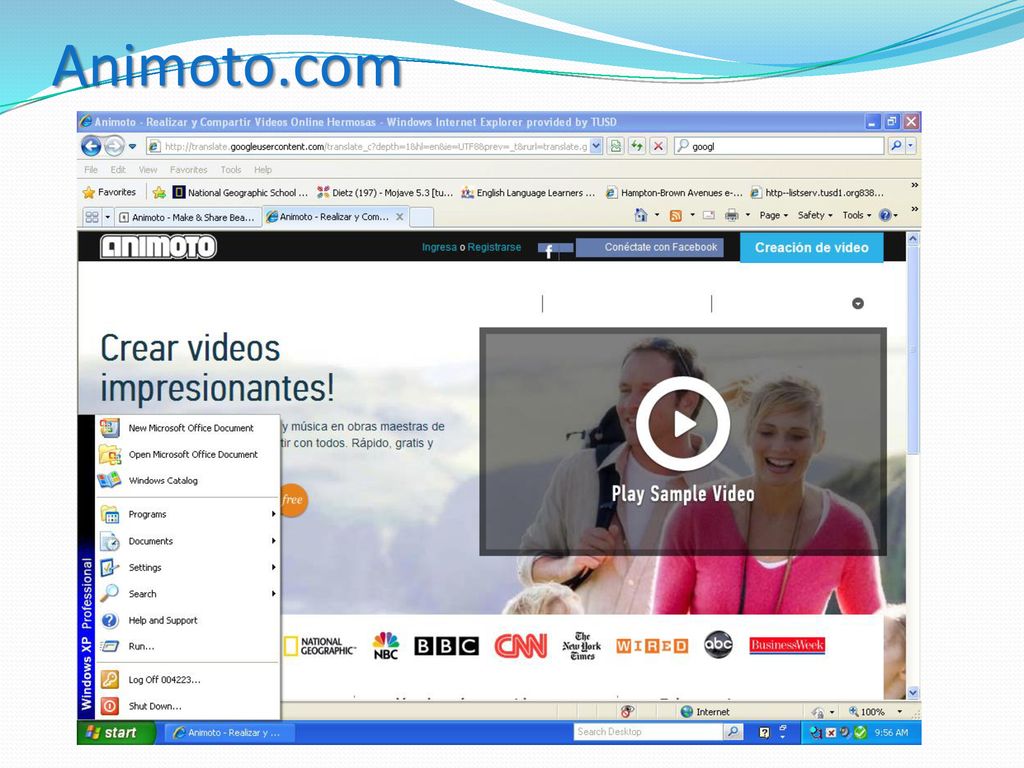The height and width of the screenshot is (768, 1024).
Task: Click the Registrarse link
Action: 494,247
